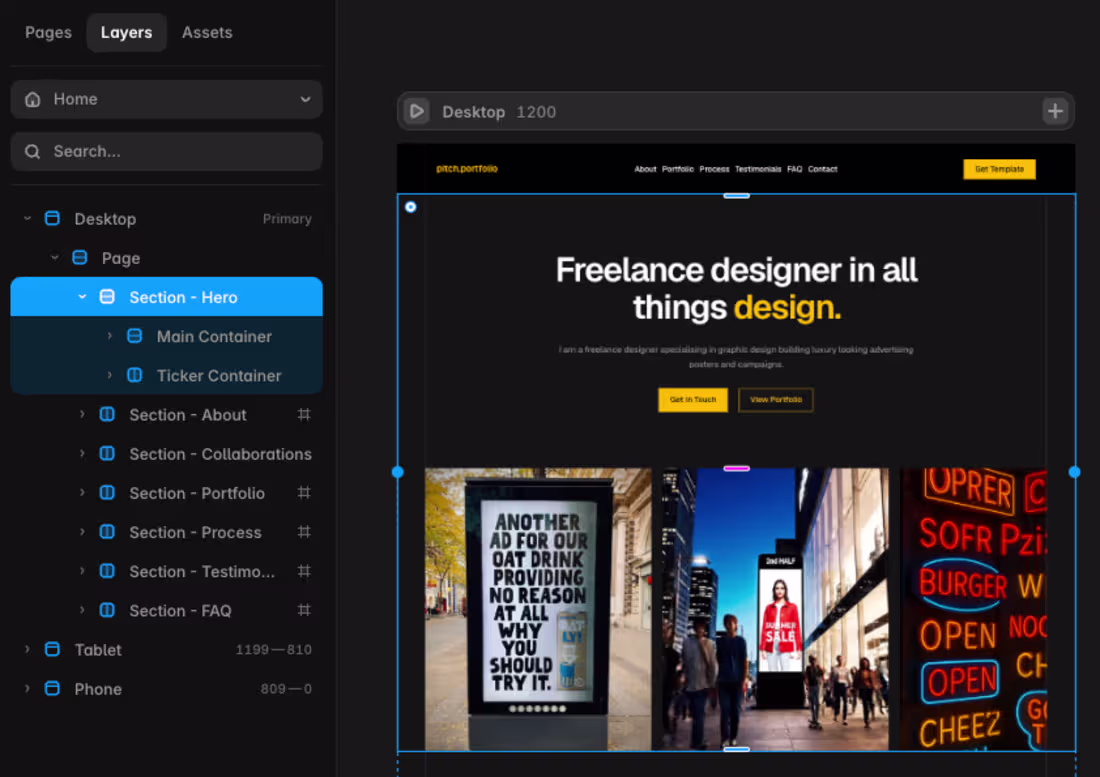Image resolution: width=1100 pixels, height=777 pixels.
Task: Click the Ticker Container layer icon
Action: pyautogui.click(x=134, y=375)
